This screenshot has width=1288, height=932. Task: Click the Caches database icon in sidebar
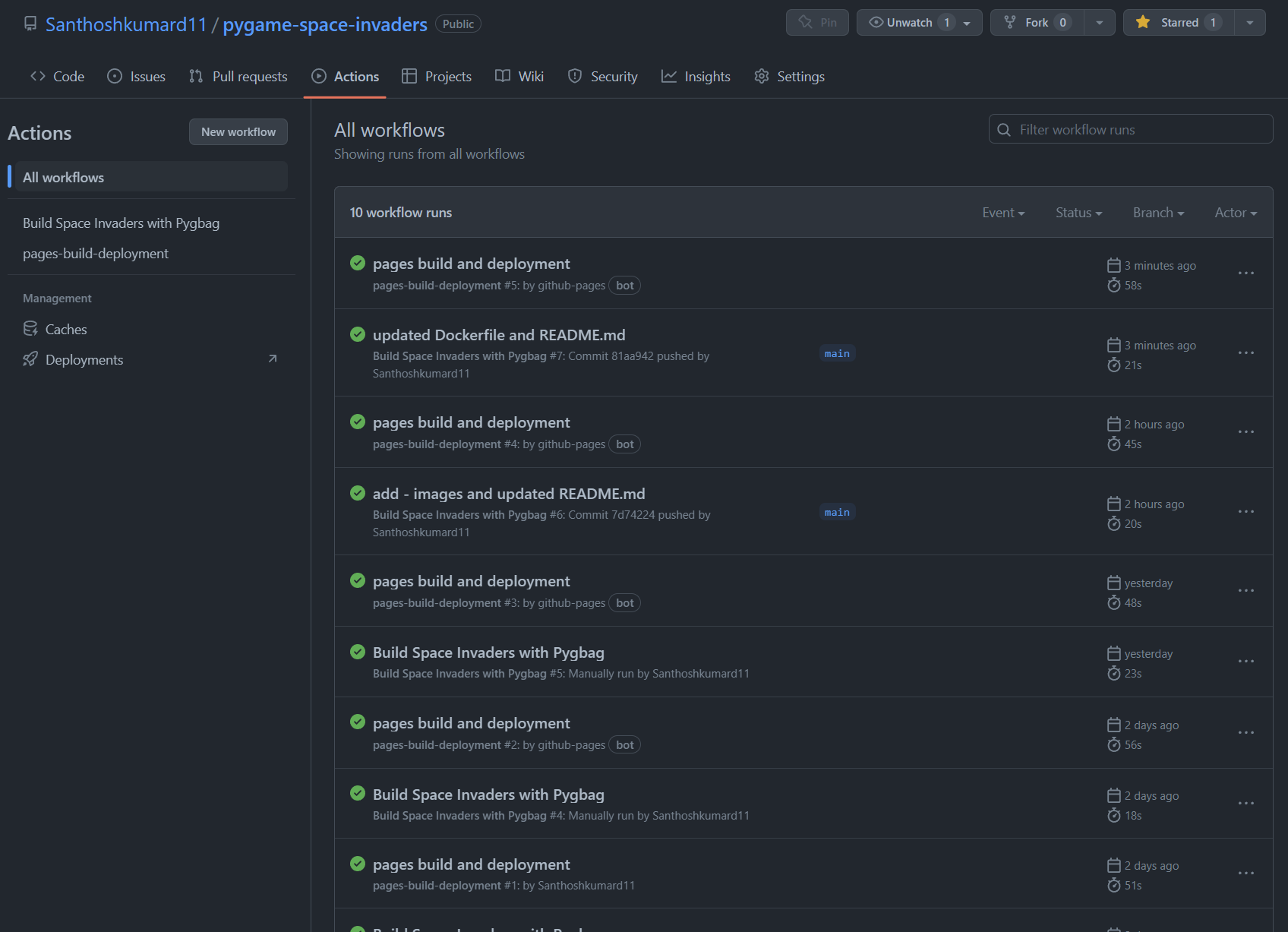[30, 329]
